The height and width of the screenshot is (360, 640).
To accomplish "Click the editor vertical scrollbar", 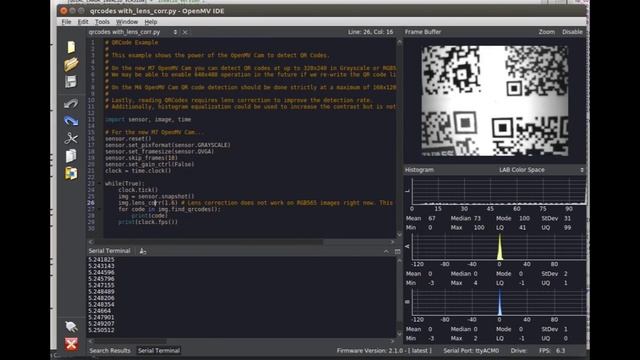I will pos(399,138).
